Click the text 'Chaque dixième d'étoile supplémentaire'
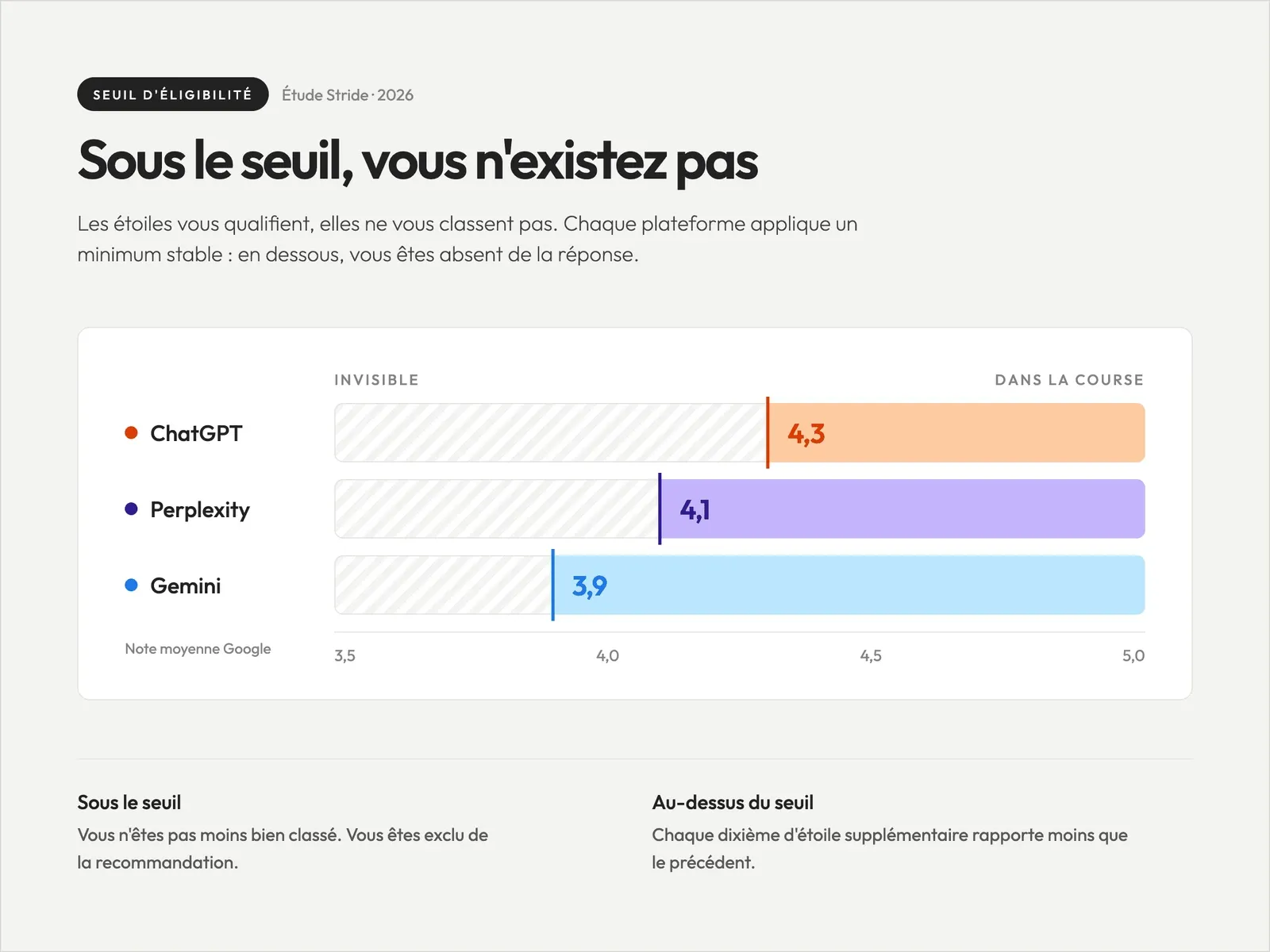Viewport: 1270px width, 952px height. [x=810, y=835]
